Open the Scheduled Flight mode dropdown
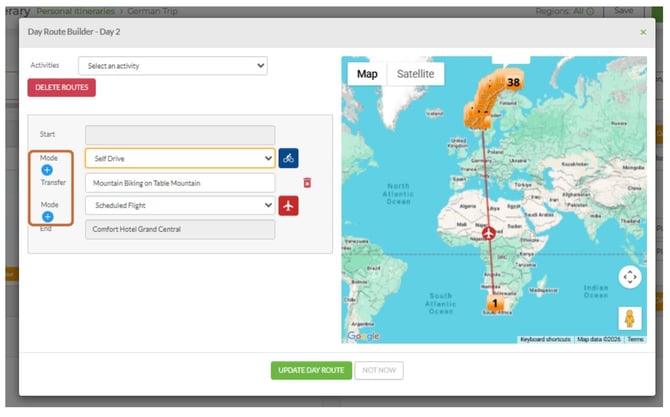The image size is (670, 417). (180, 206)
